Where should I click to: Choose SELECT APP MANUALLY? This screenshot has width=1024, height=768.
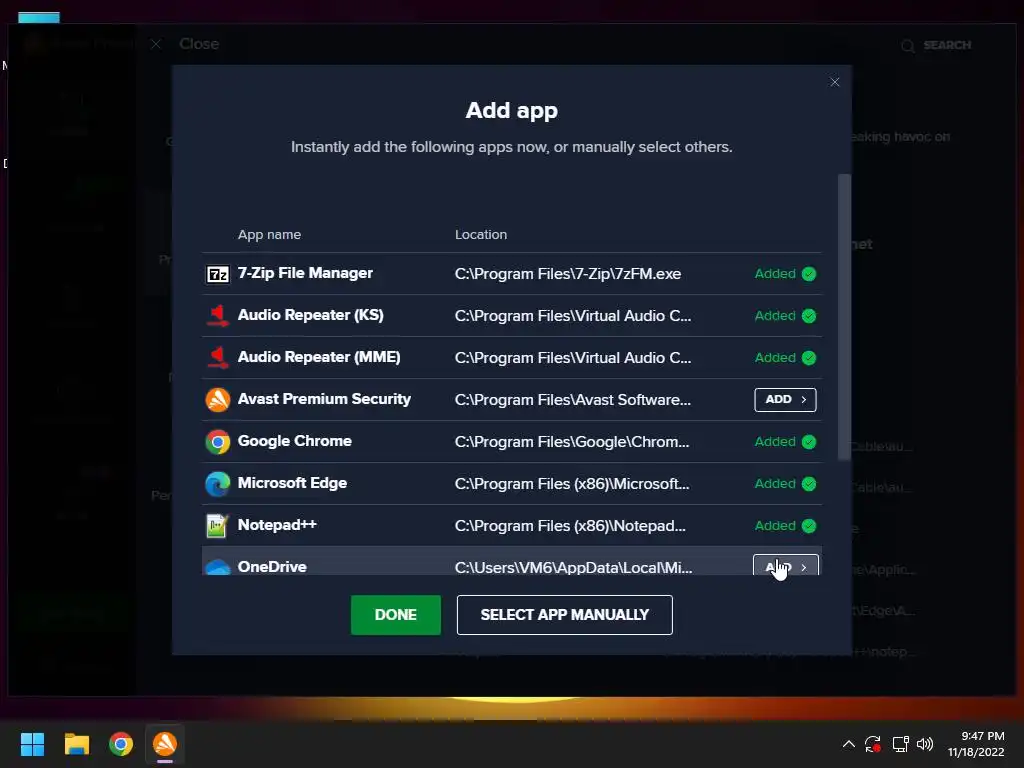(x=564, y=615)
